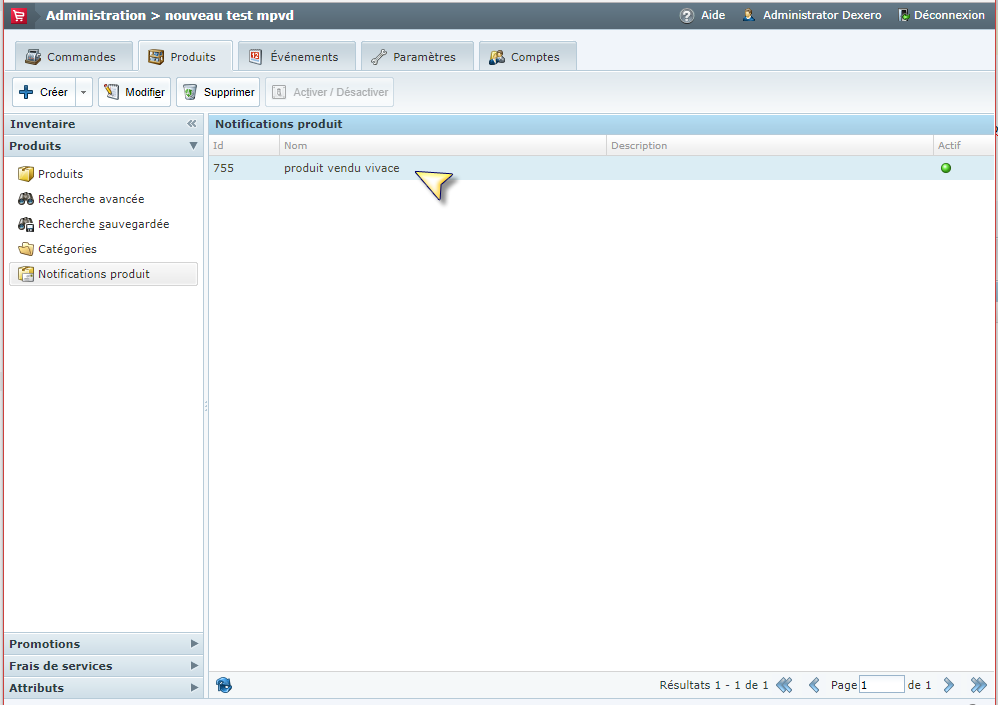This screenshot has height=705, width=998.
Task: Open the Événements tab
Action: click(297, 57)
